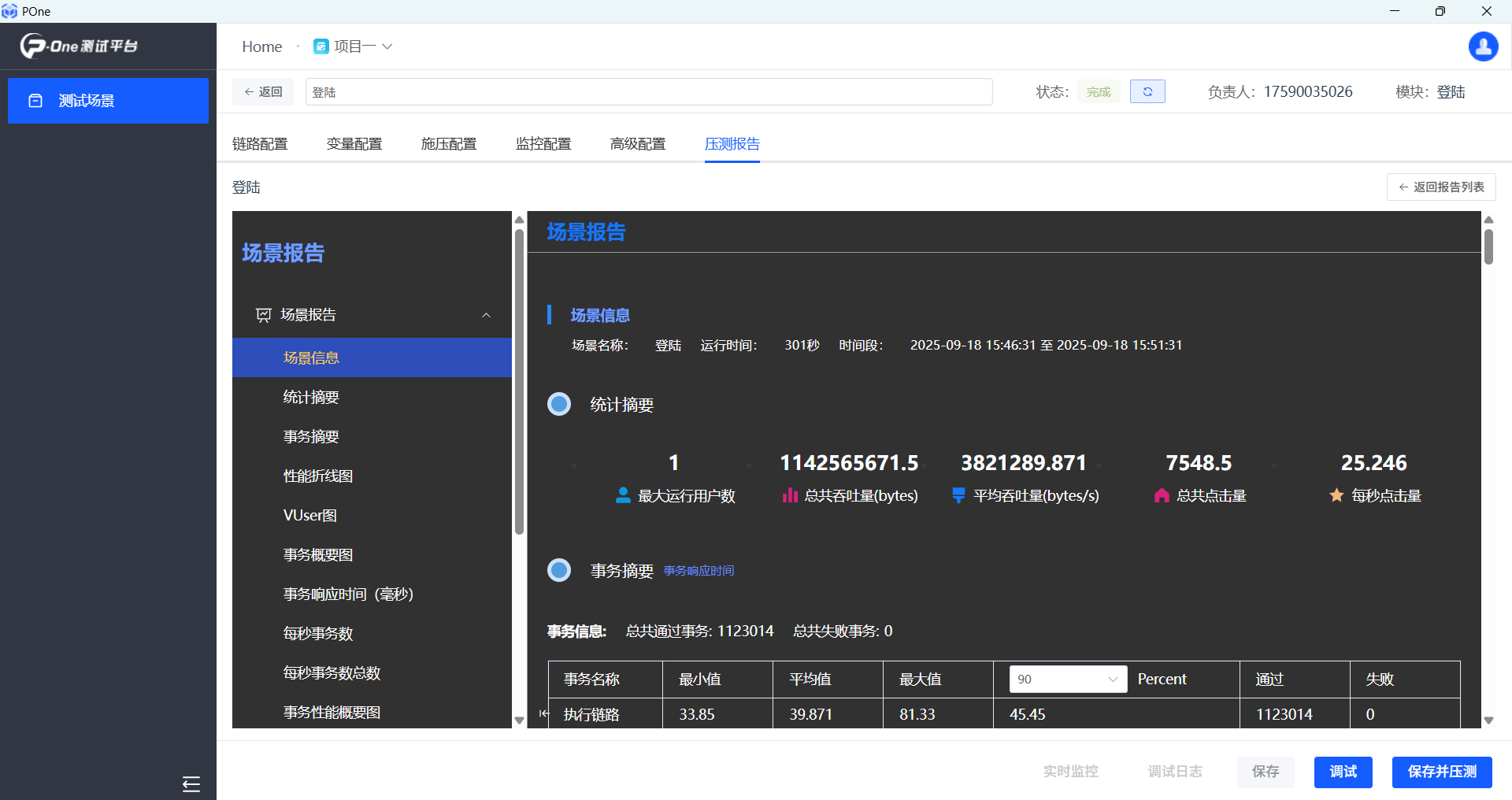Click the report panel vertical scrollbar
The height and width of the screenshot is (800, 1512).
coord(1488,246)
